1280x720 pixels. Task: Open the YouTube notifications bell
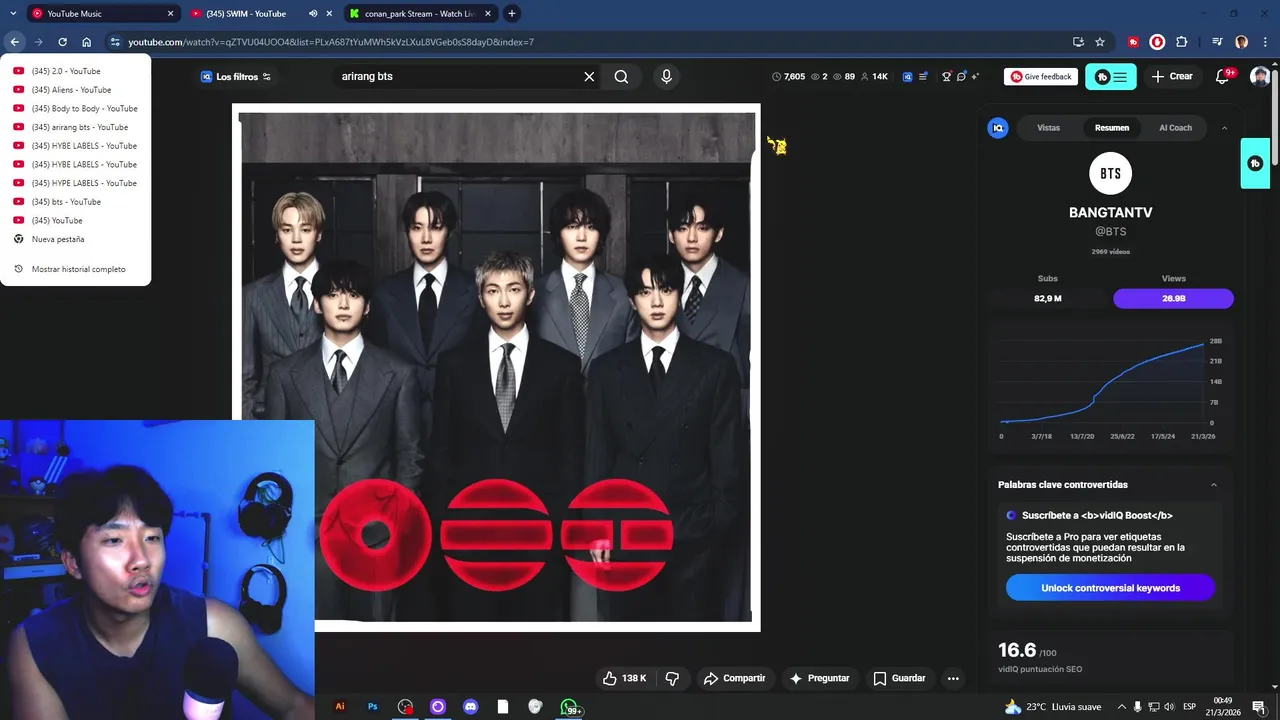[x=1222, y=77]
